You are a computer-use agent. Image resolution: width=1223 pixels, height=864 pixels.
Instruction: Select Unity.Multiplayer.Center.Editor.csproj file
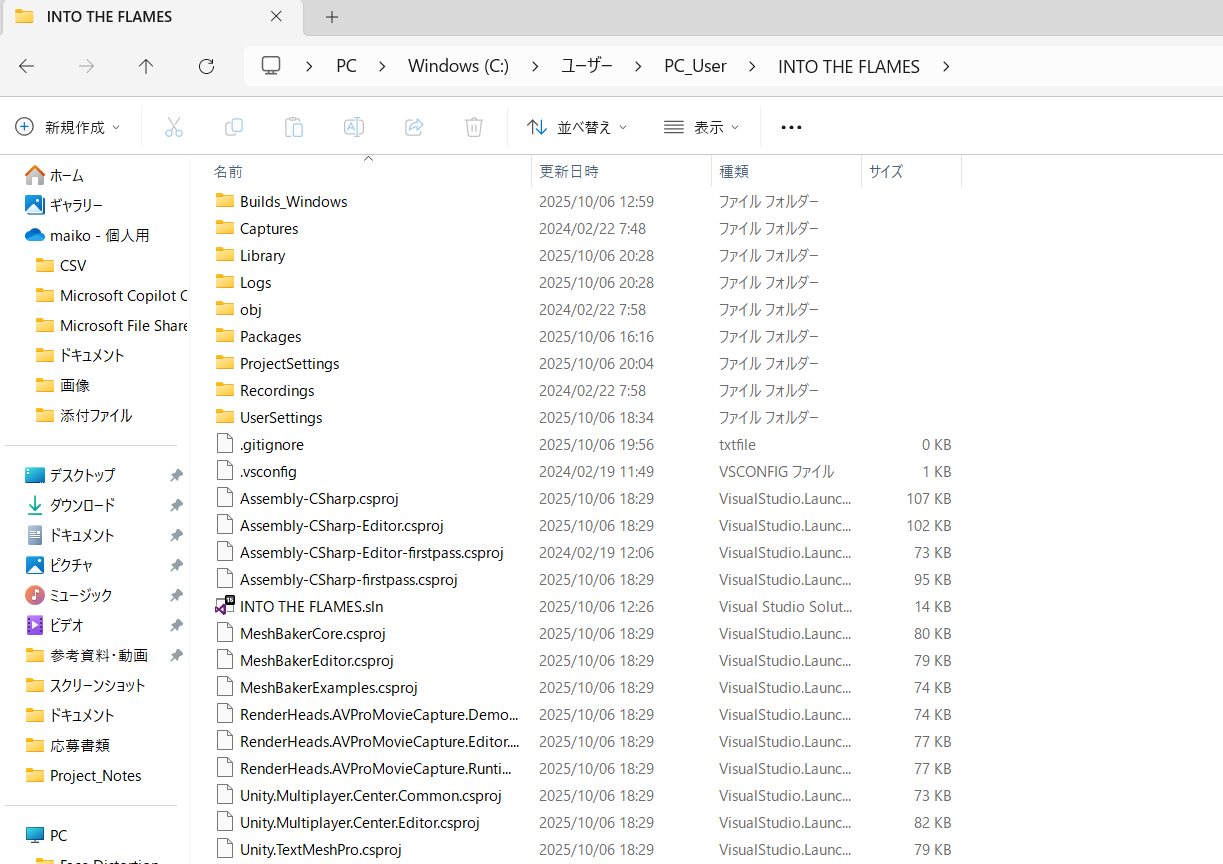click(585, 822)
